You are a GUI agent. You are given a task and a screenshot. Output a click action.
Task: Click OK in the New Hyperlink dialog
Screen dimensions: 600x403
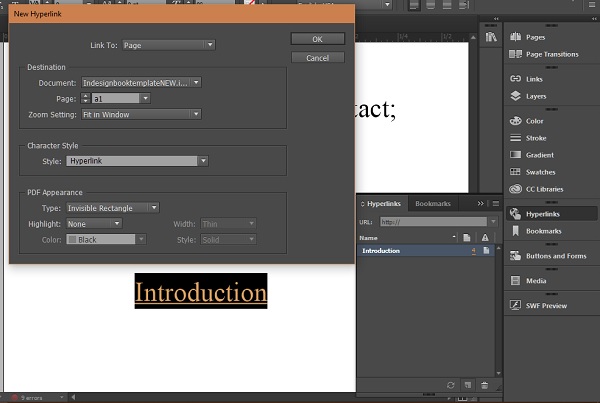(x=317, y=39)
